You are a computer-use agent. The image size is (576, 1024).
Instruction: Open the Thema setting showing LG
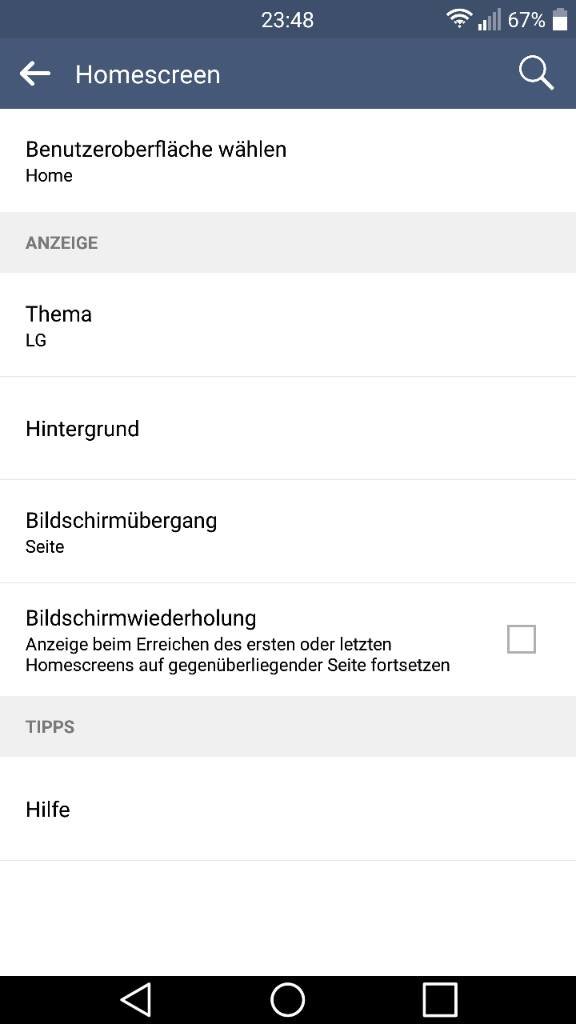(288, 325)
